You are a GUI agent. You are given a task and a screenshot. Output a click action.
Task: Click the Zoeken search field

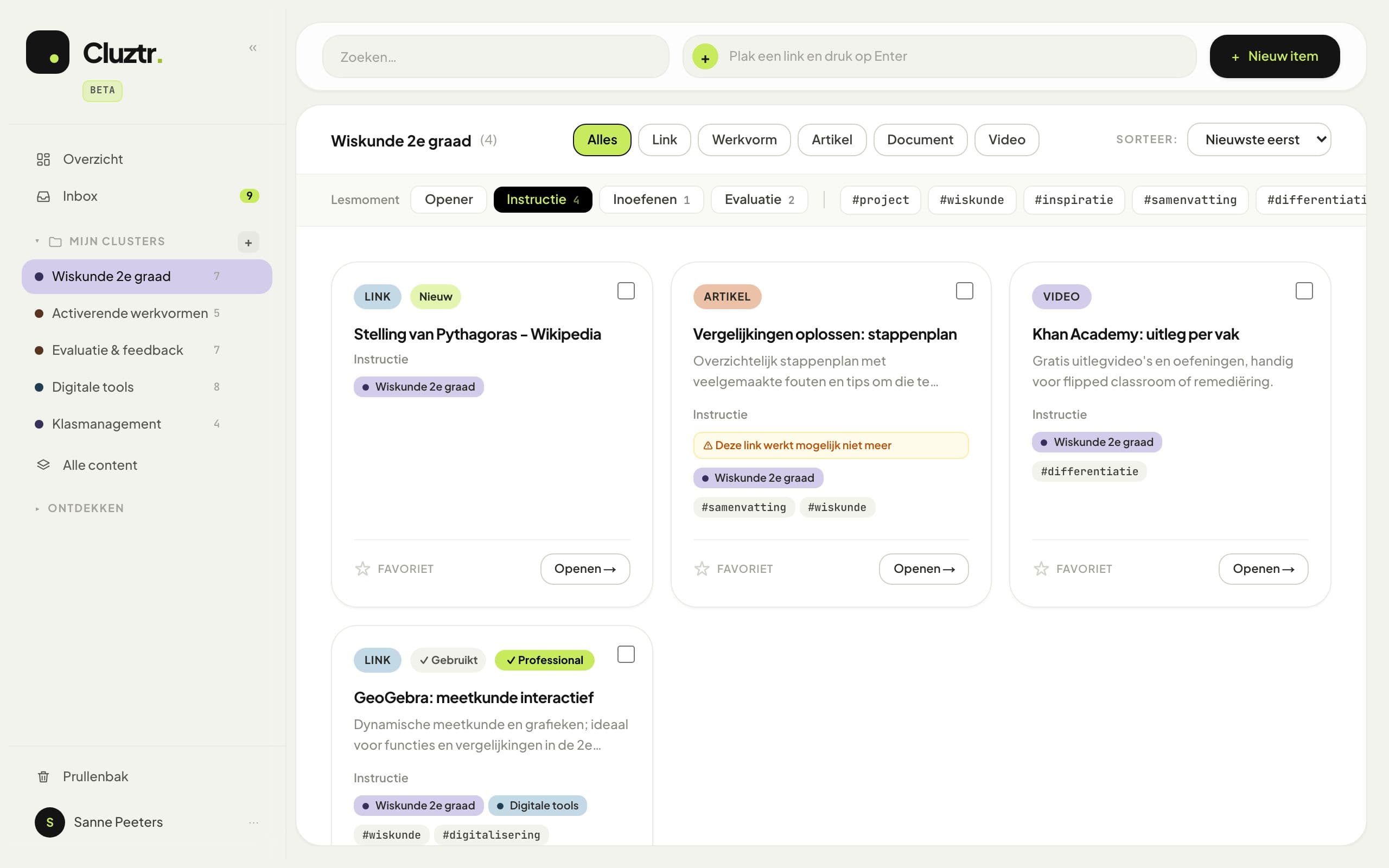[x=496, y=57]
